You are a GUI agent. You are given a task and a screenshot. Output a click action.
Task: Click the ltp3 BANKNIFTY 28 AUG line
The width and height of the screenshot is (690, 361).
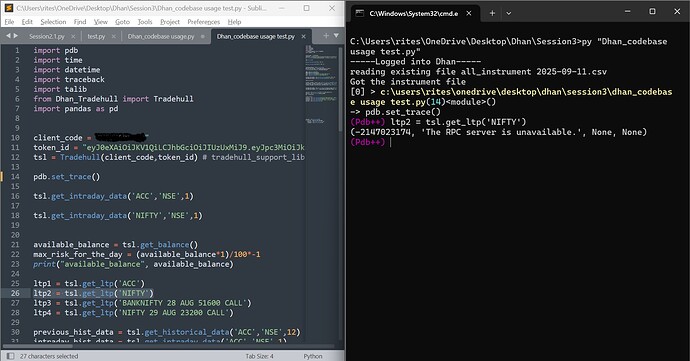coord(142,302)
